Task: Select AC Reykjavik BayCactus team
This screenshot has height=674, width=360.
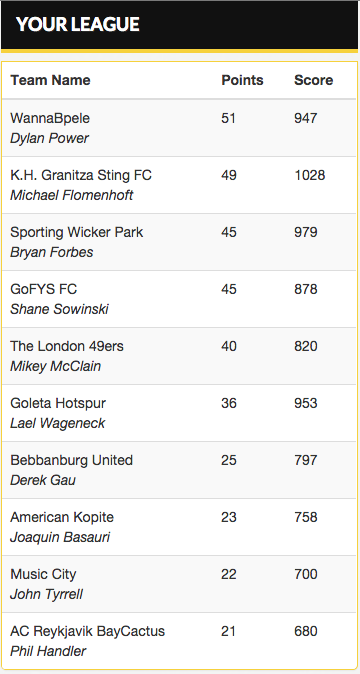Action: pyautogui.click(x=88, y=631)
